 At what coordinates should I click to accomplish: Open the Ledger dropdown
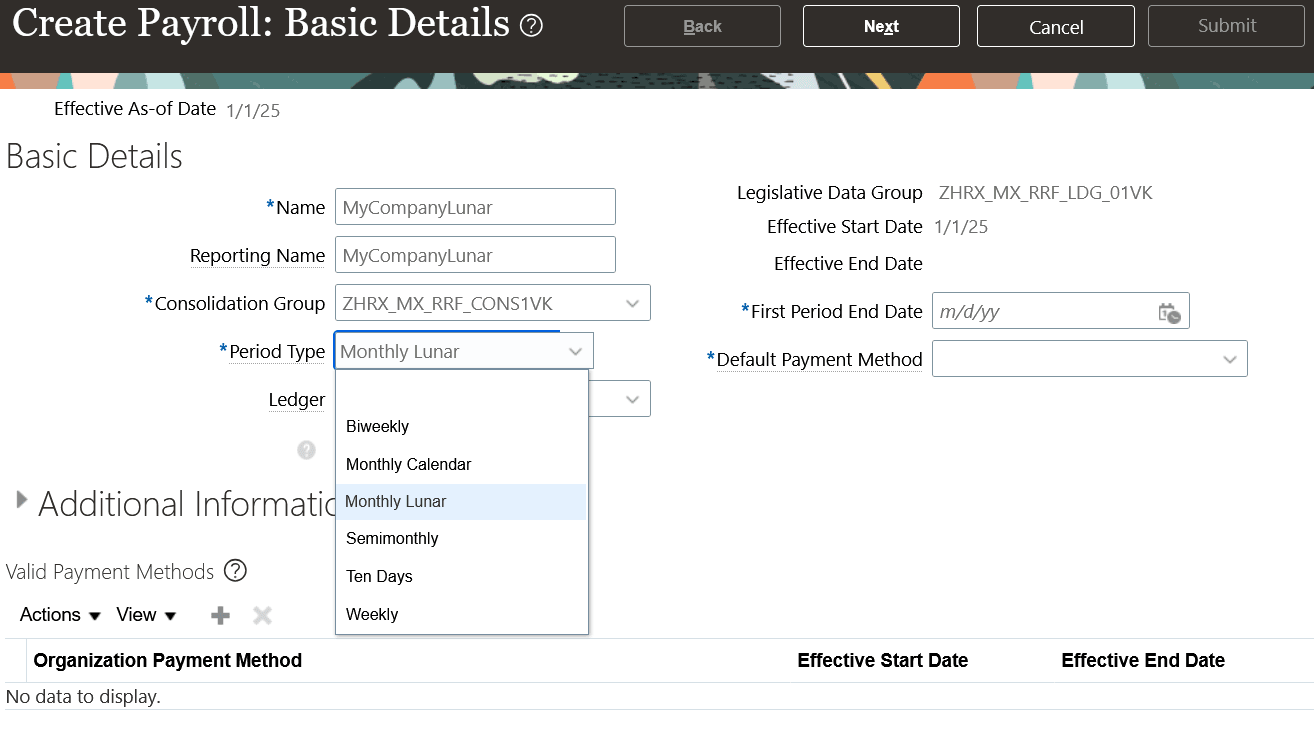coord(631,398)
